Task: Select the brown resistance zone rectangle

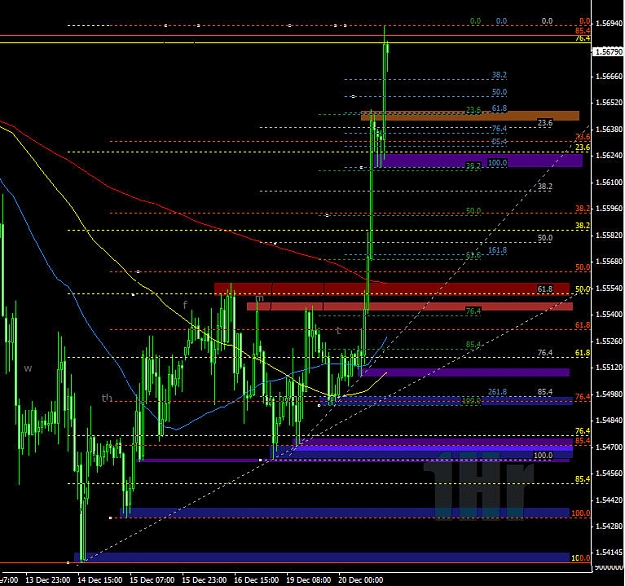Action: [470, 116]
